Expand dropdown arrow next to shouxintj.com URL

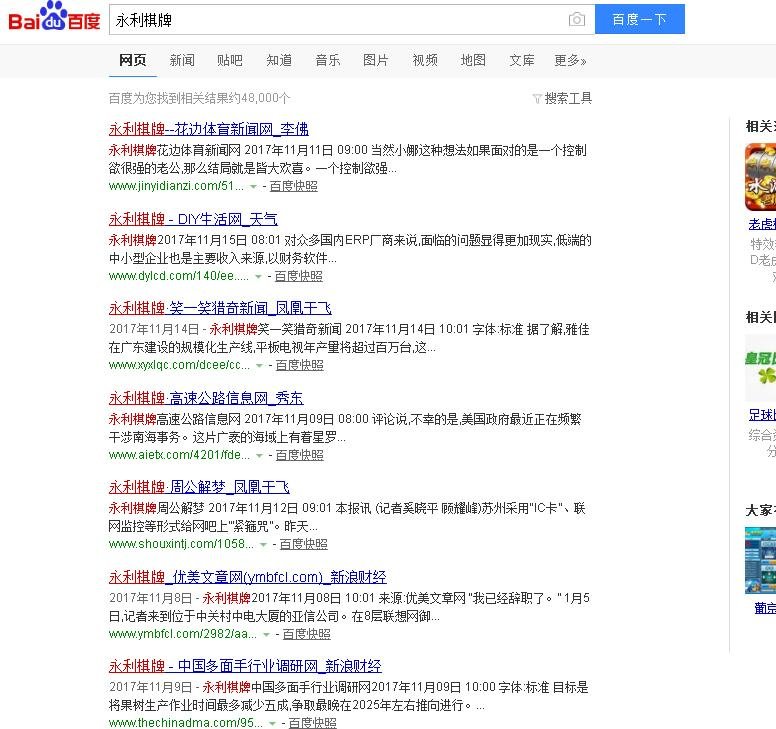pos(264,545)
